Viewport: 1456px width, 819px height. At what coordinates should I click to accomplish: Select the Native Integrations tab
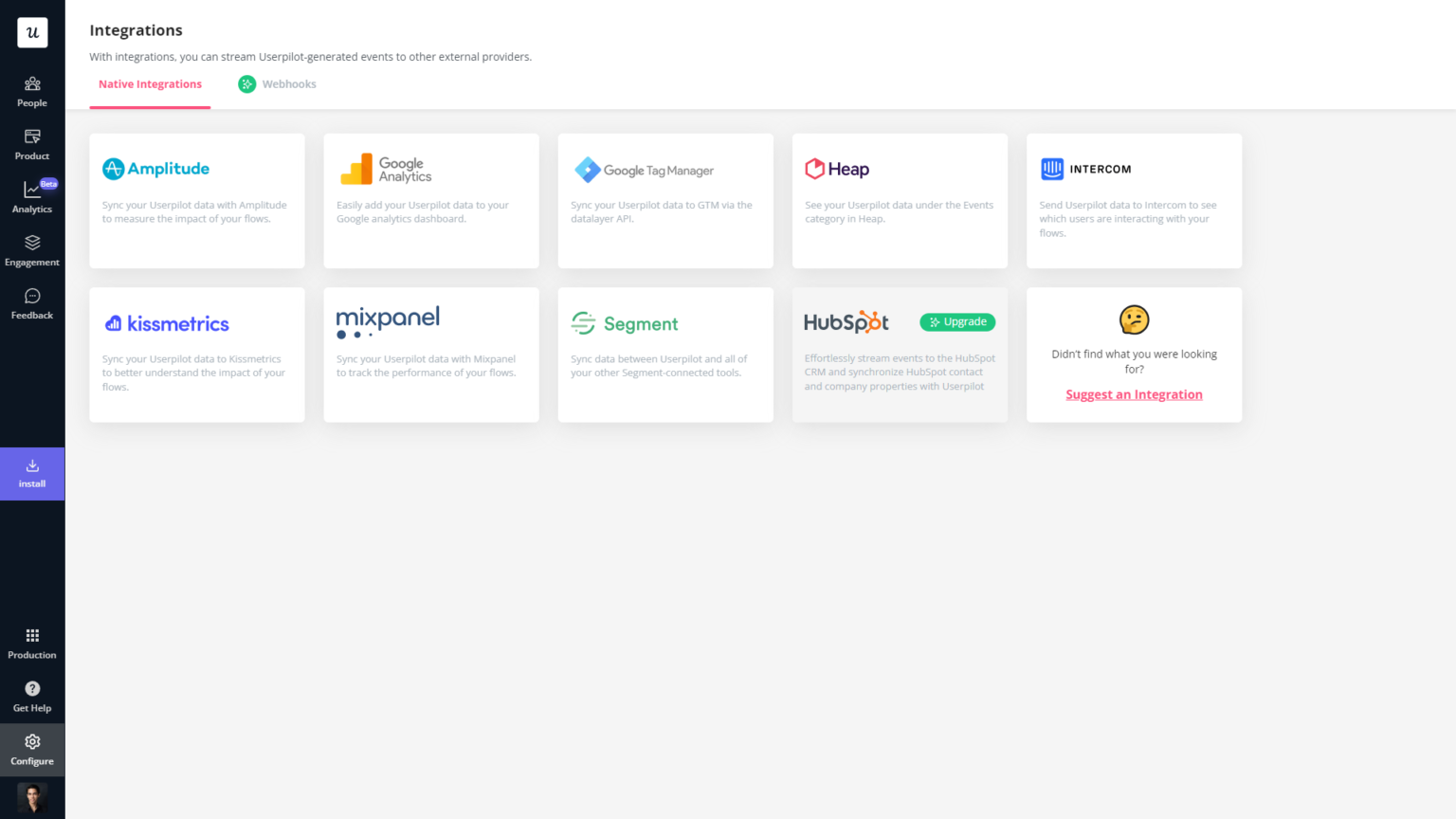[149, 83]
